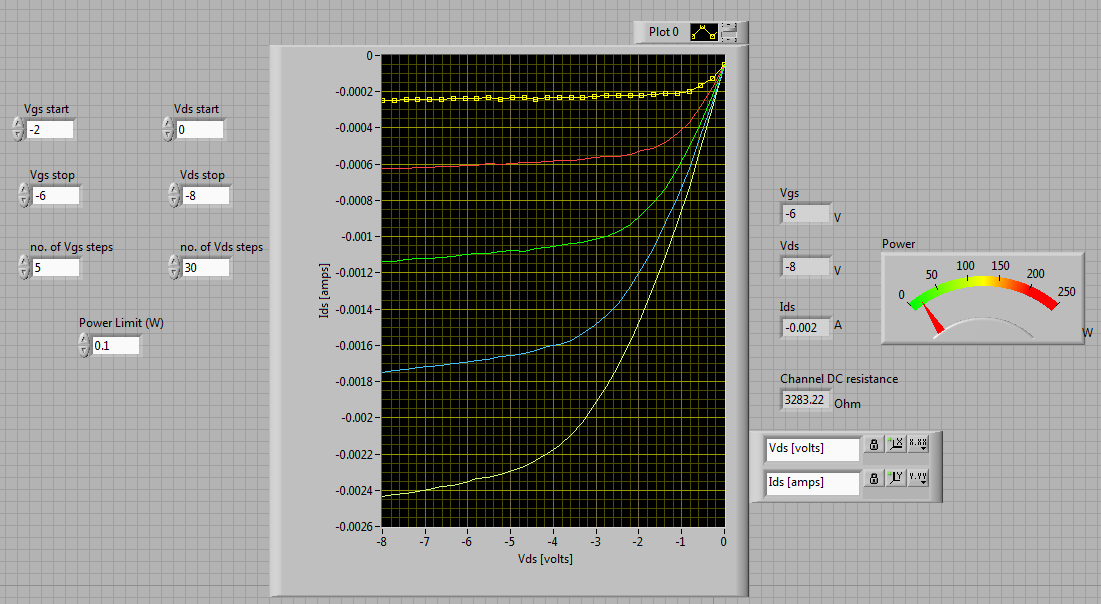Click the Power Limit (W) label
Screen dimensions: 1101x604
point(121,323)
